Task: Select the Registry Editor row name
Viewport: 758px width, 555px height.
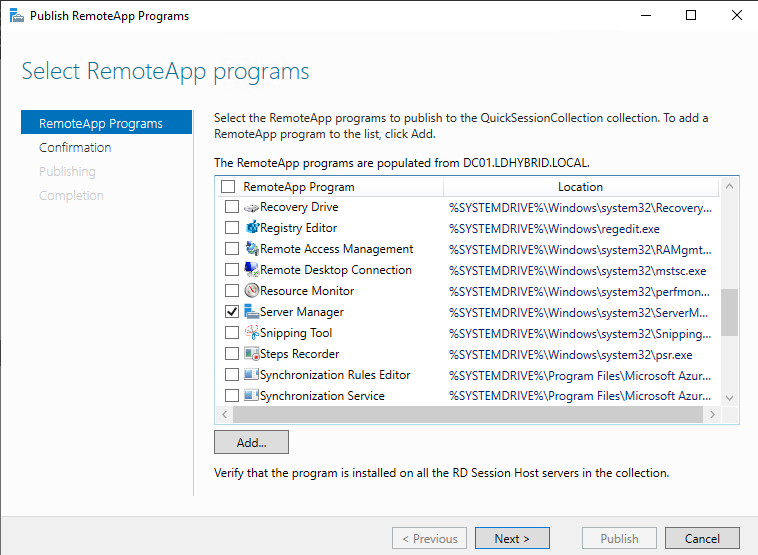Action: pyautogui.click(x=298, y=228)
